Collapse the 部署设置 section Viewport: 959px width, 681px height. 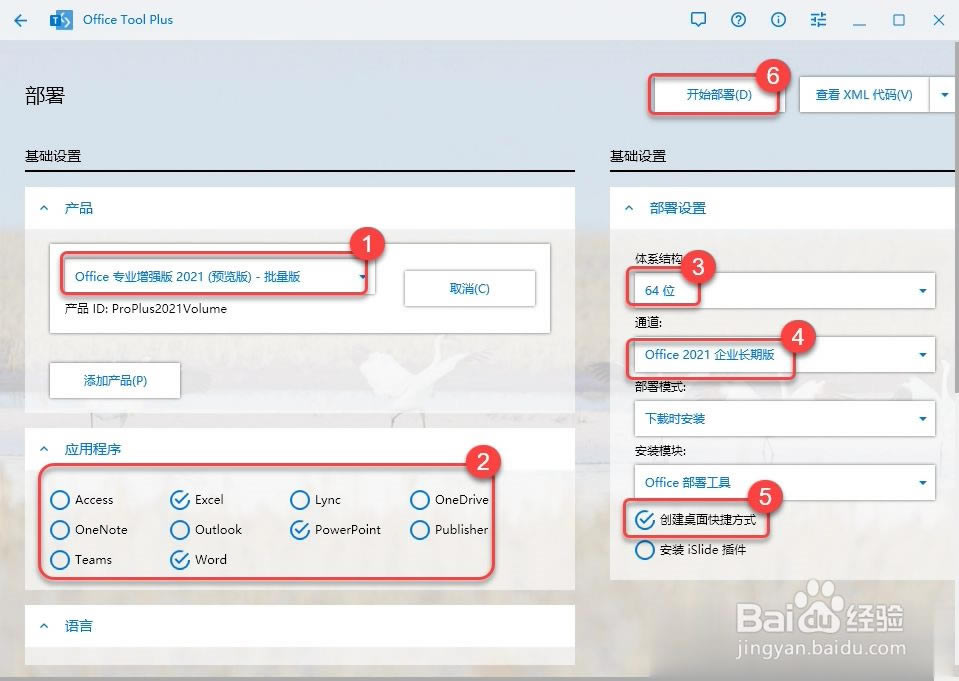(x=629, y=208)
